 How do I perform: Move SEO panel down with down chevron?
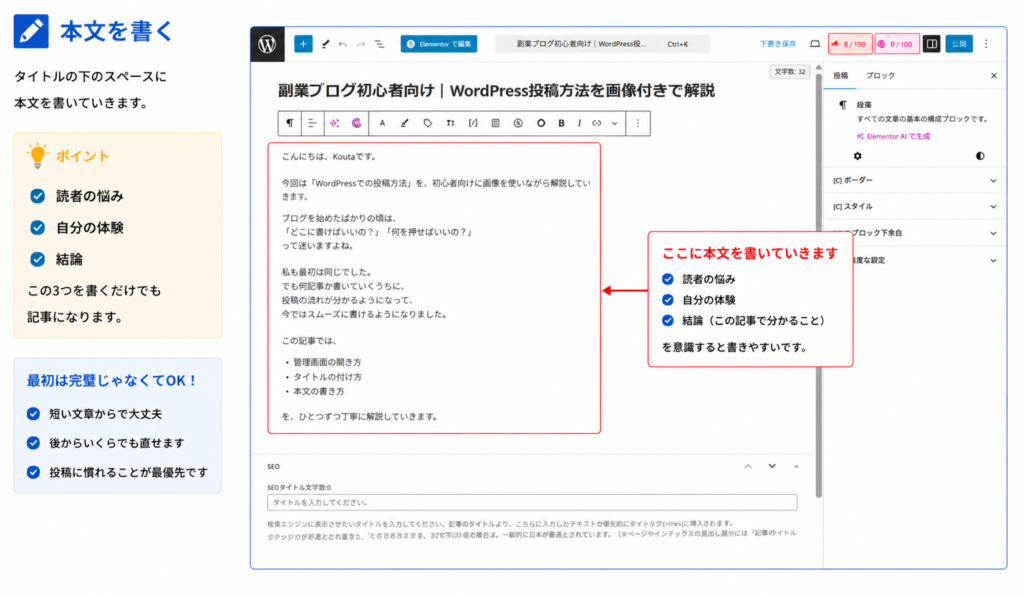pos(772,466)
